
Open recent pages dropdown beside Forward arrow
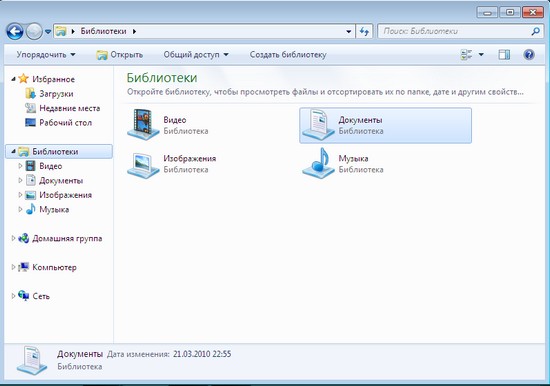[x=48, y=32]
